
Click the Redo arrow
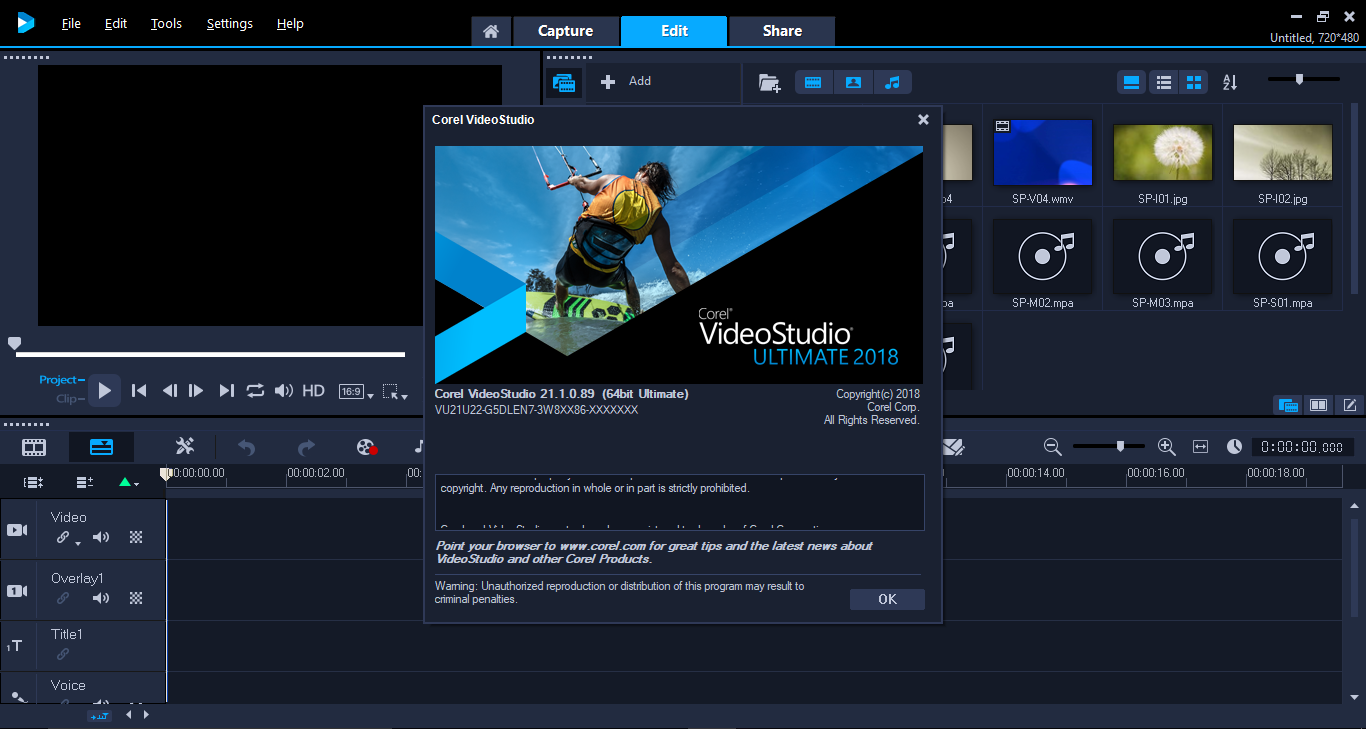click(307, 447)
